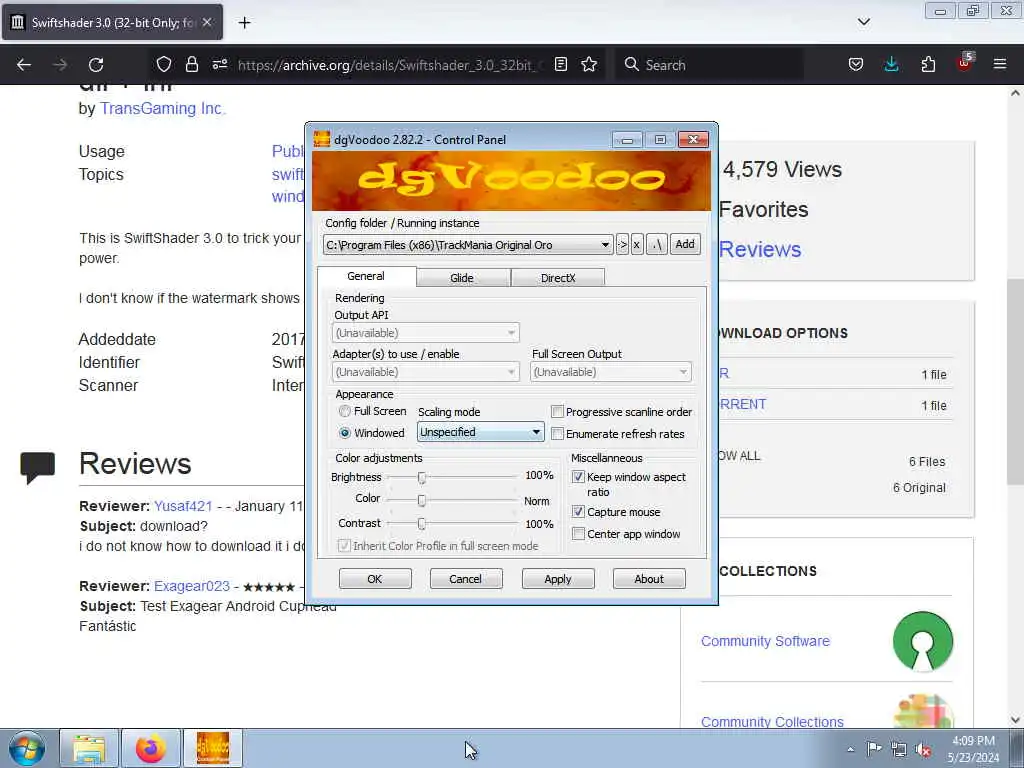Viewport: 1024px width, 768px height.
Task: Open Firefox extensions puzzle icon
Action: [928, 64]
